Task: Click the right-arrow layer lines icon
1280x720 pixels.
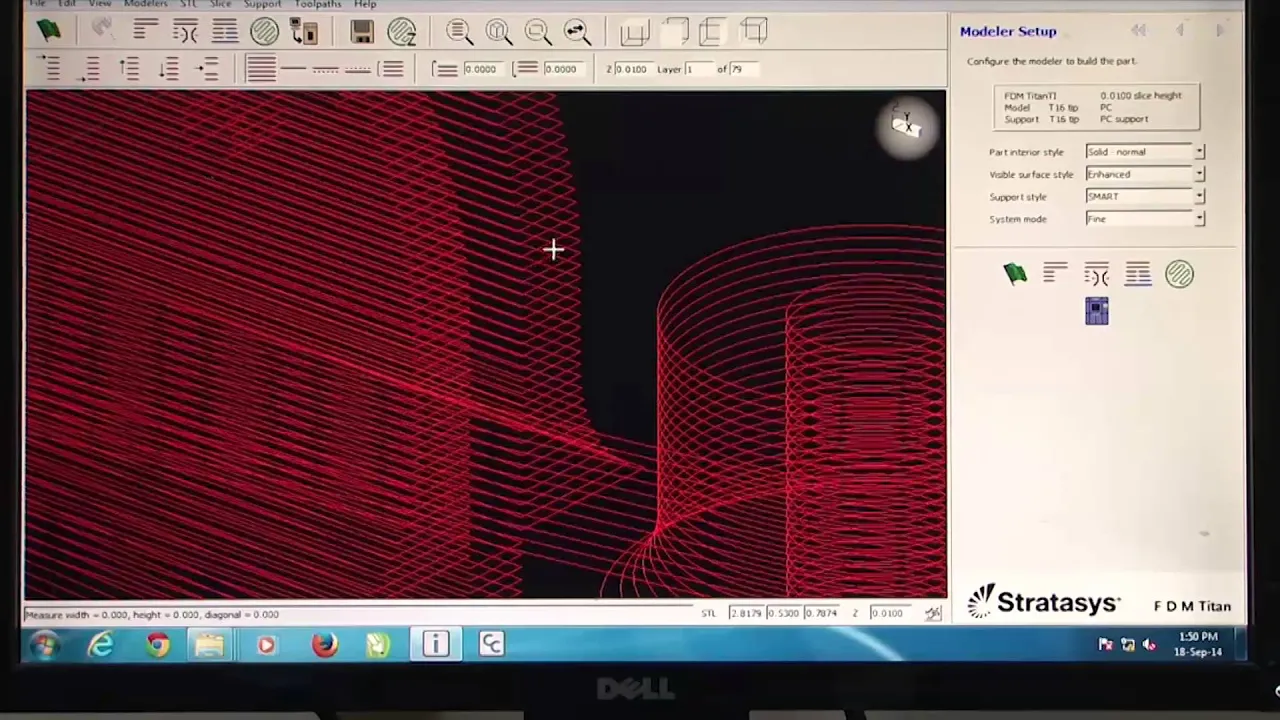Action: tap(207, 68)
